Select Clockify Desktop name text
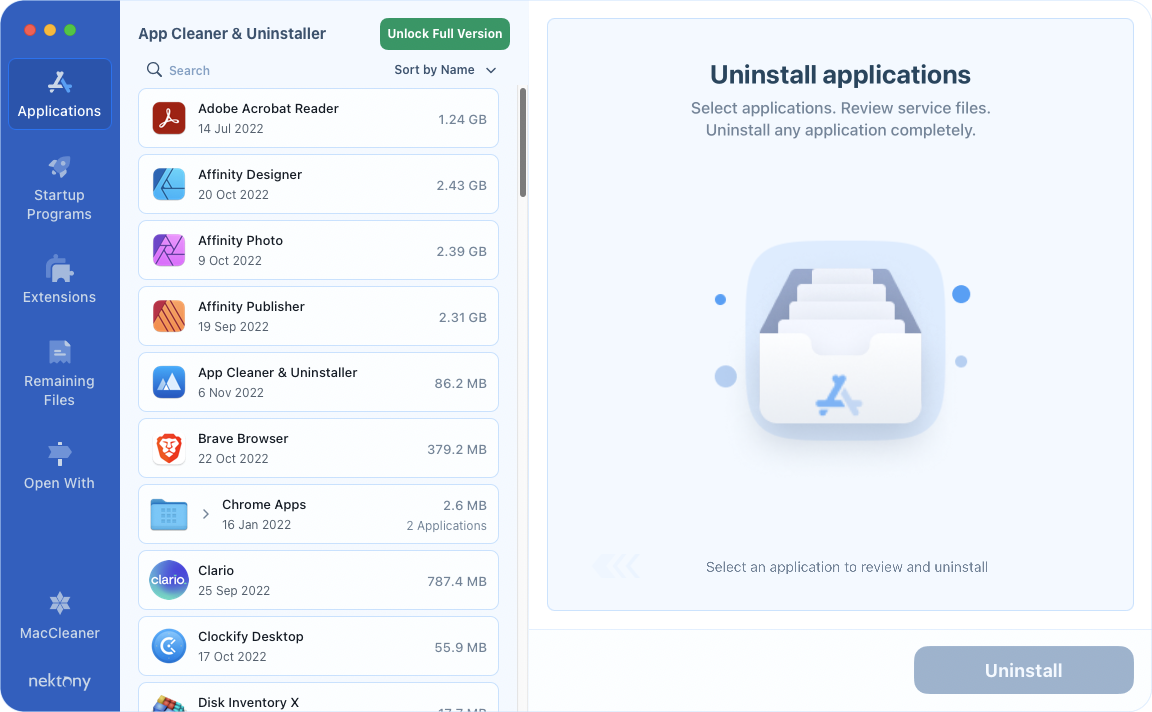 click(x=251, y=637)
